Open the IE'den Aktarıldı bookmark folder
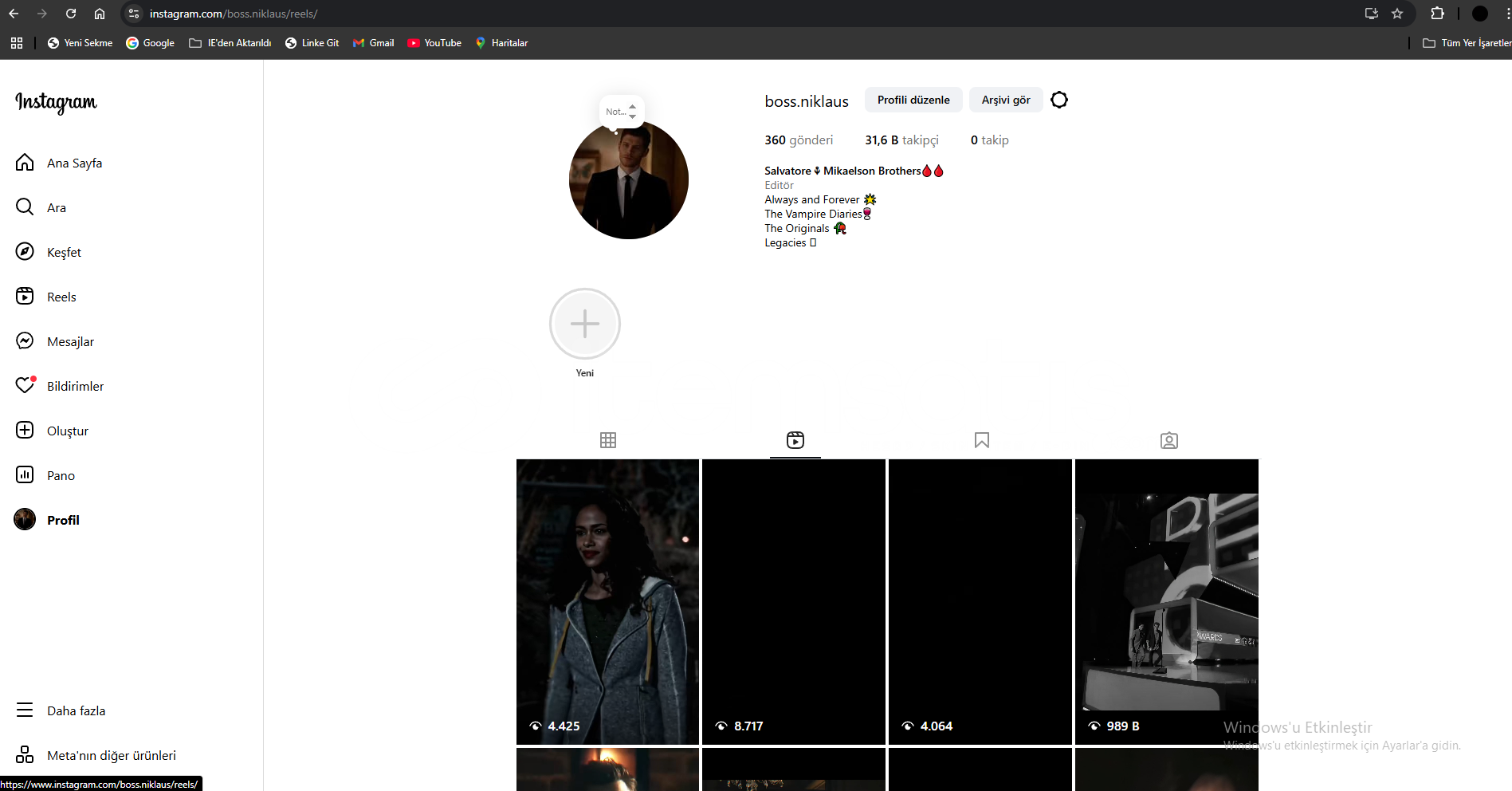The height and width of the screenshot is (791, 1512). [x=230, y=43]
